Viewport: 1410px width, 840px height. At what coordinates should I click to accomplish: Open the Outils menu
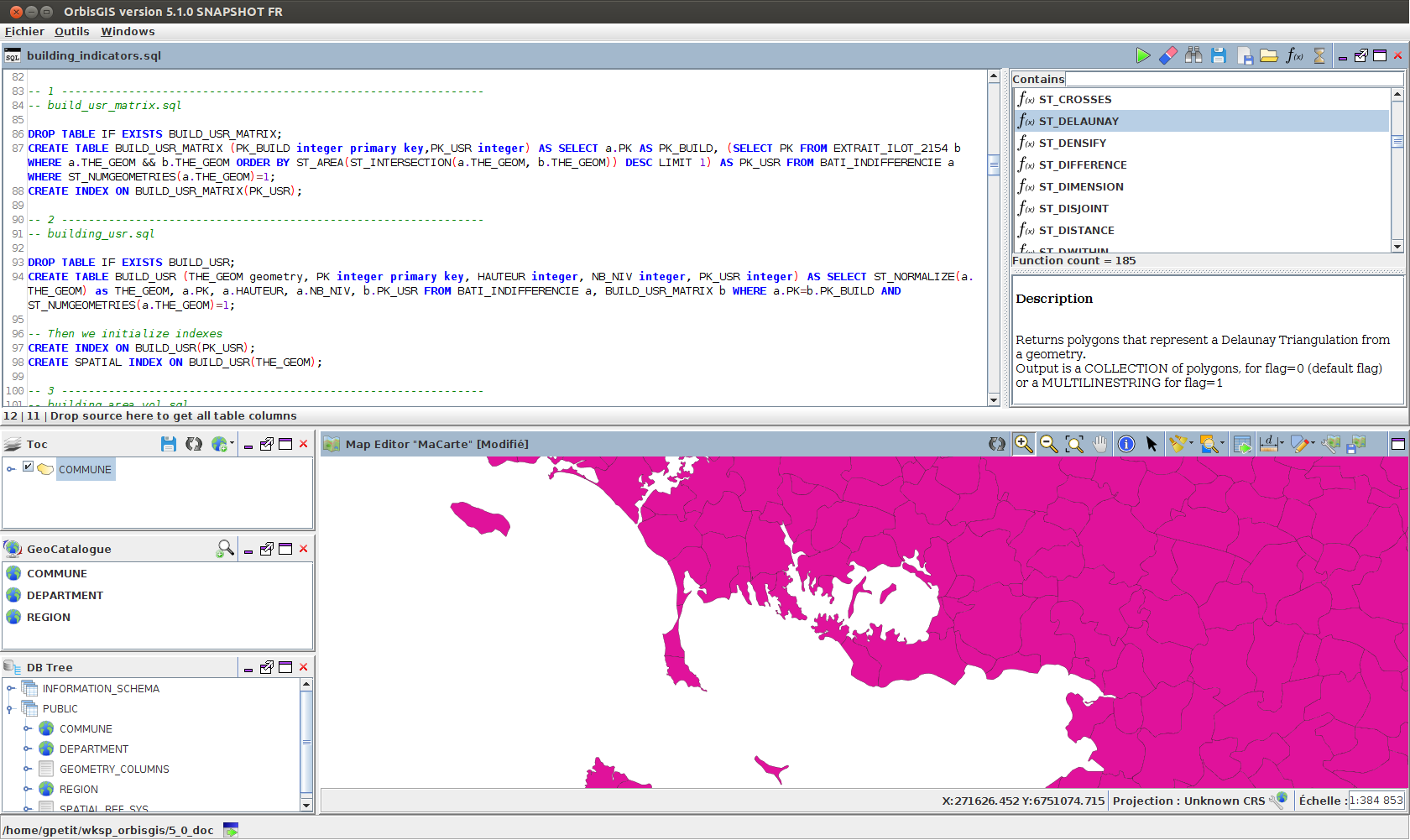coord(72,31)
